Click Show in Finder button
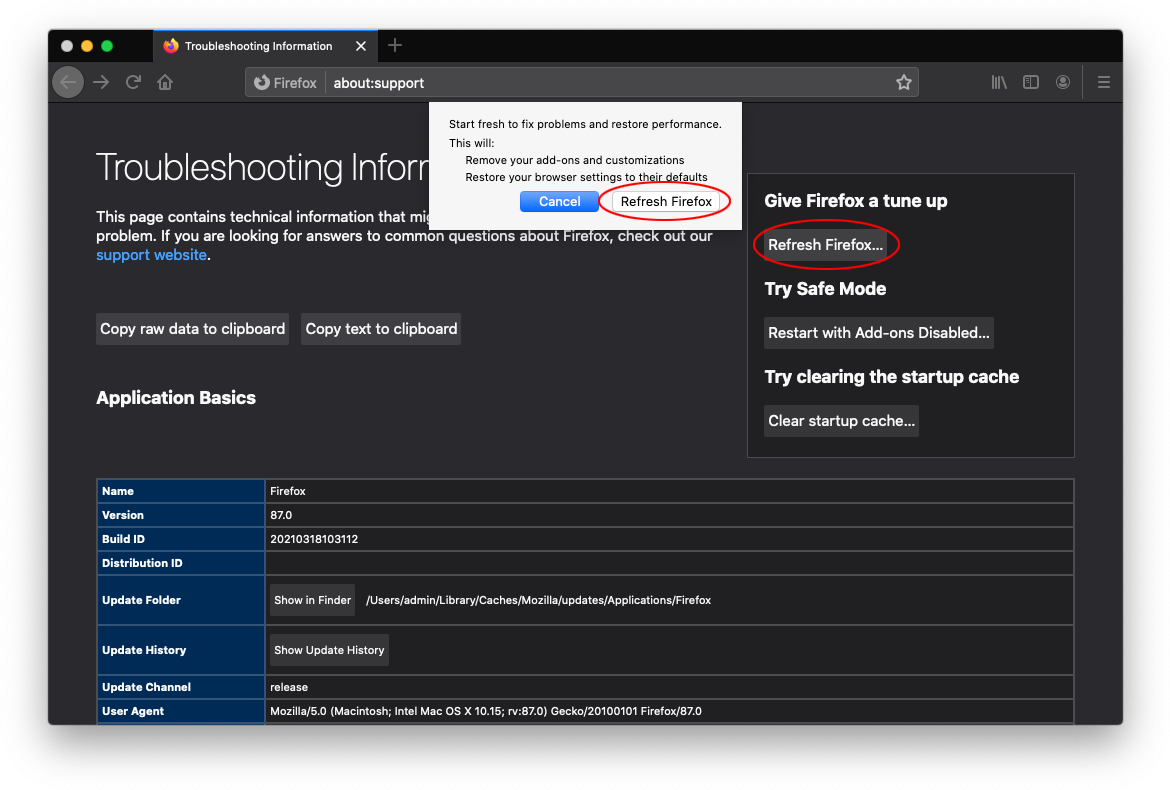1170x790 pixels. pyautogui.click(x=312, y=601)
